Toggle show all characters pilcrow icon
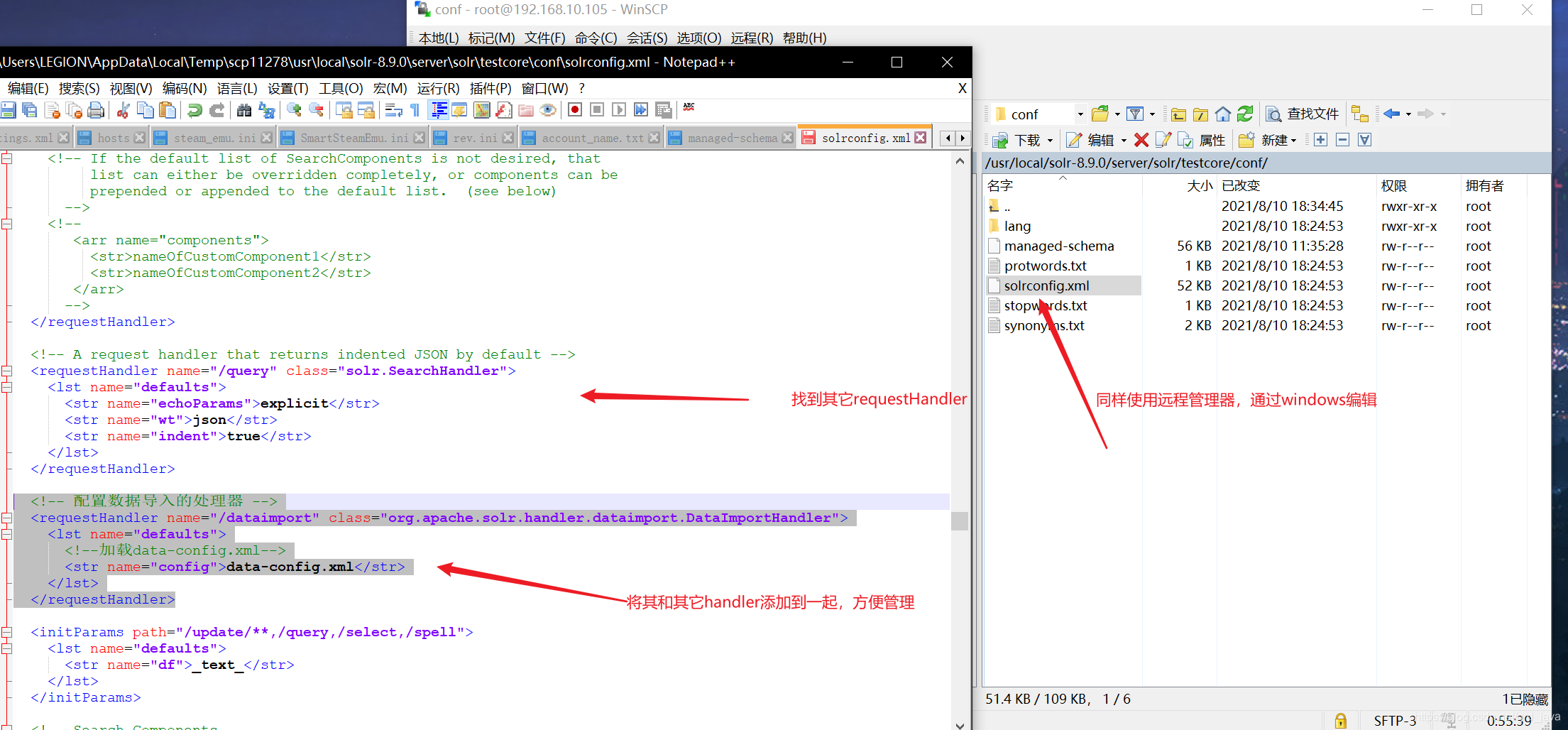Screen dimensions: 1568x730 pos(415,110)
